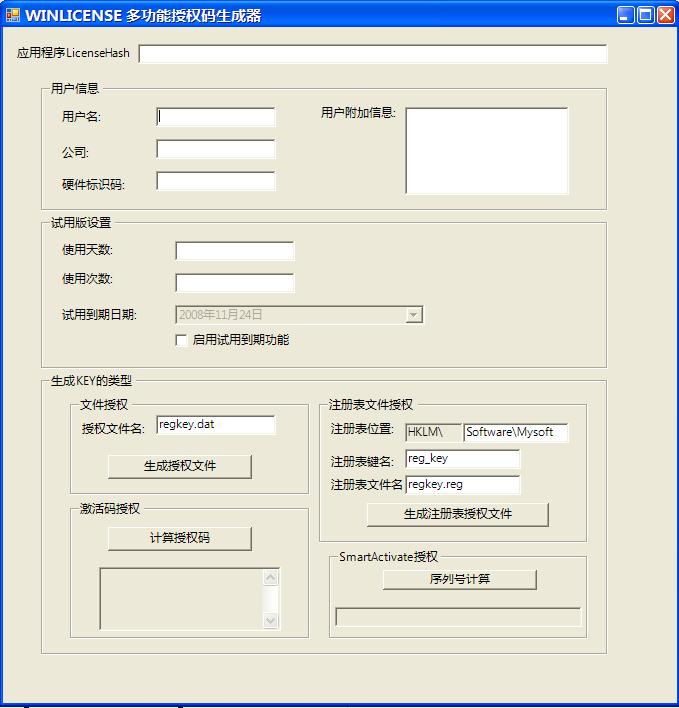
Task: Click the scroll down arrow in 激活码授权 box
Action: (x=270, y=620)
